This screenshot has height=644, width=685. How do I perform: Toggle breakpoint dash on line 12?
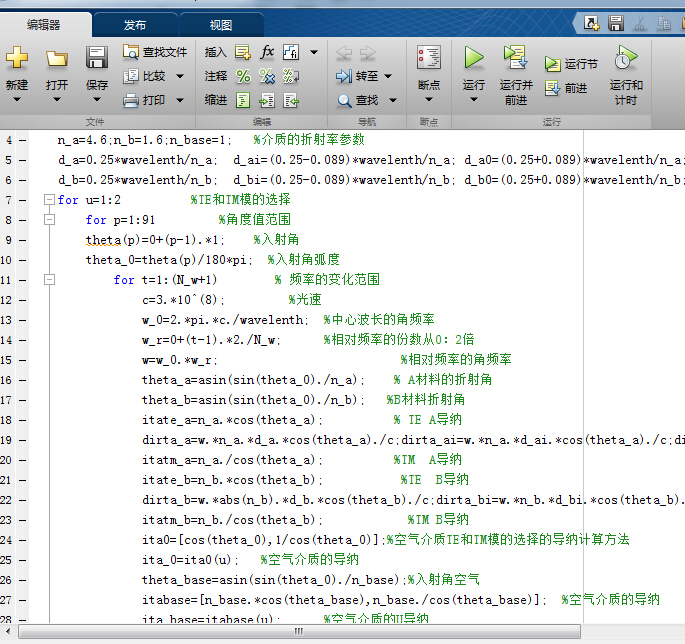point(23,300)
